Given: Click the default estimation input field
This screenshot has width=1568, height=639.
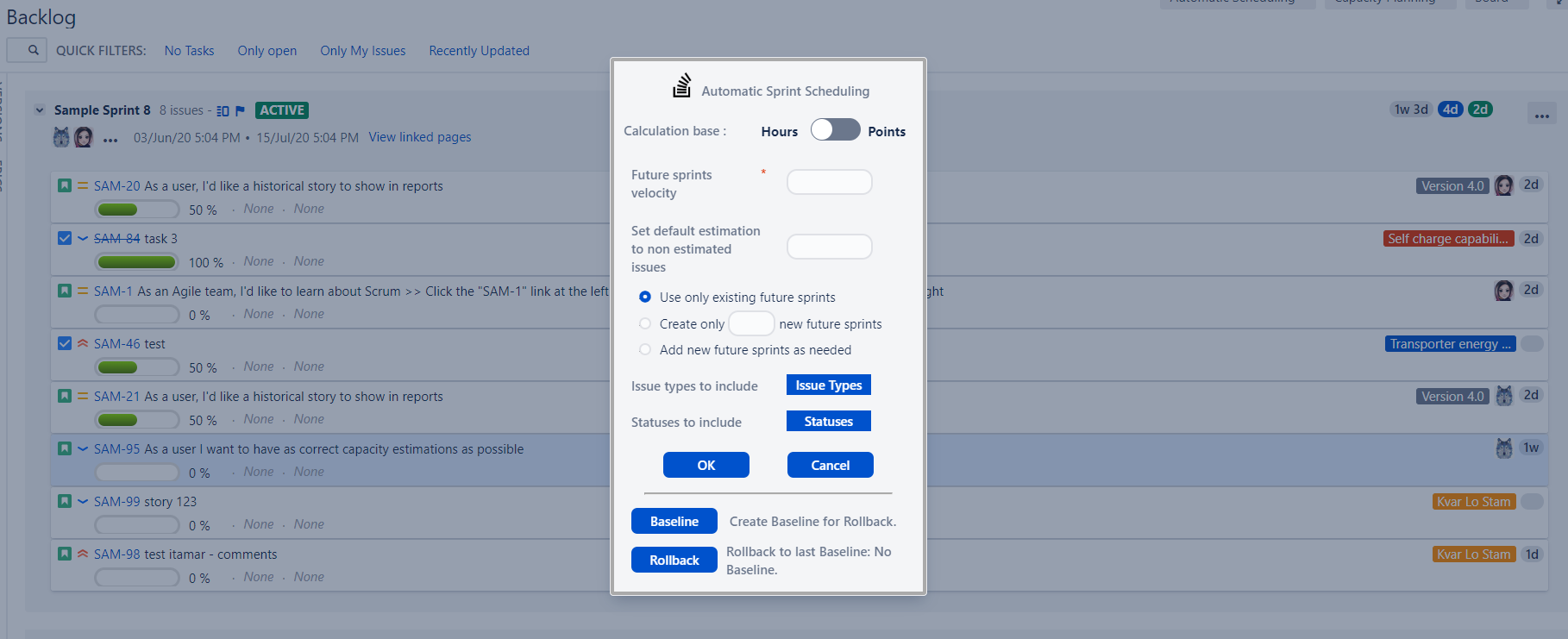Looking at the screenshot, I should click(830, 247).
